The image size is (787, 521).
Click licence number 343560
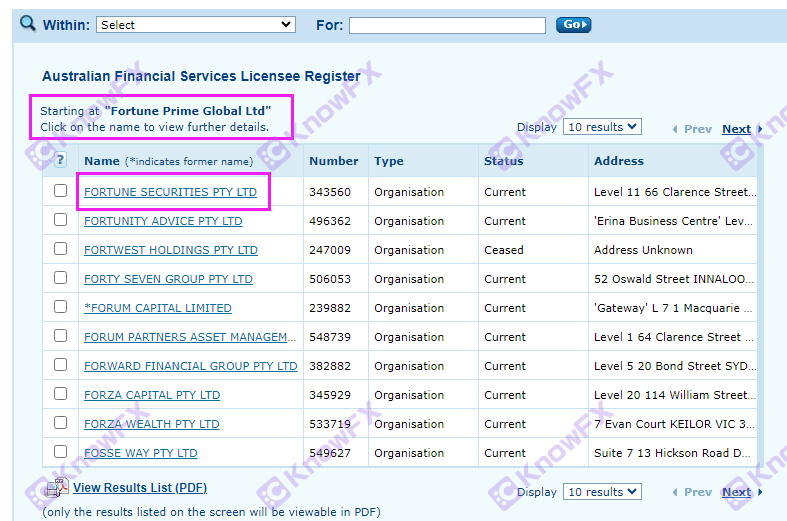click(330, 192)
